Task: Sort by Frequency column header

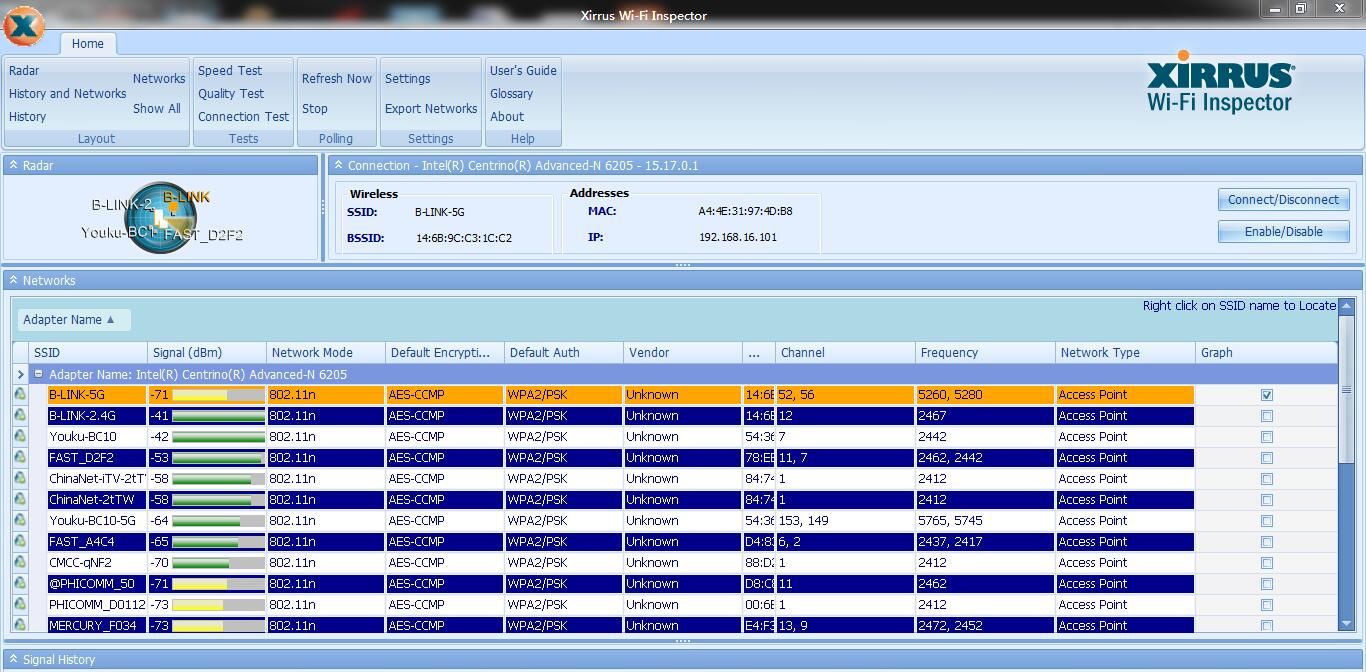Action: (x=985, y=353)
